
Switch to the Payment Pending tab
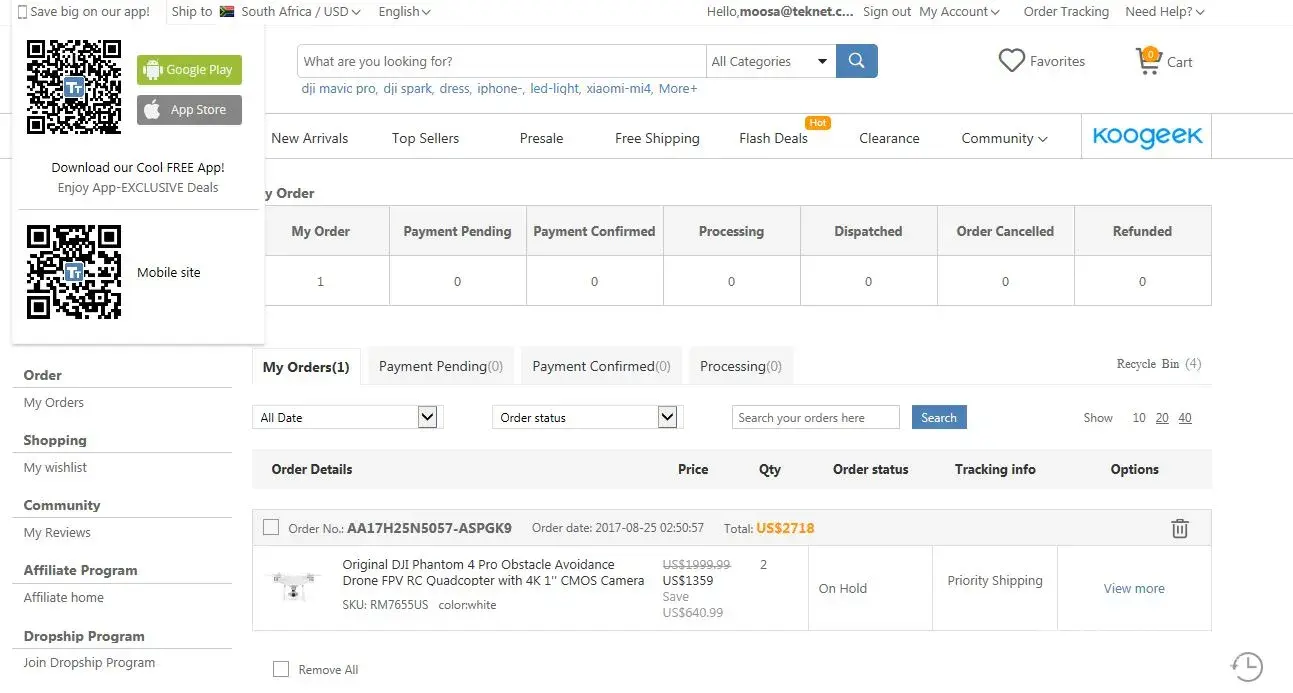[440, 366]
